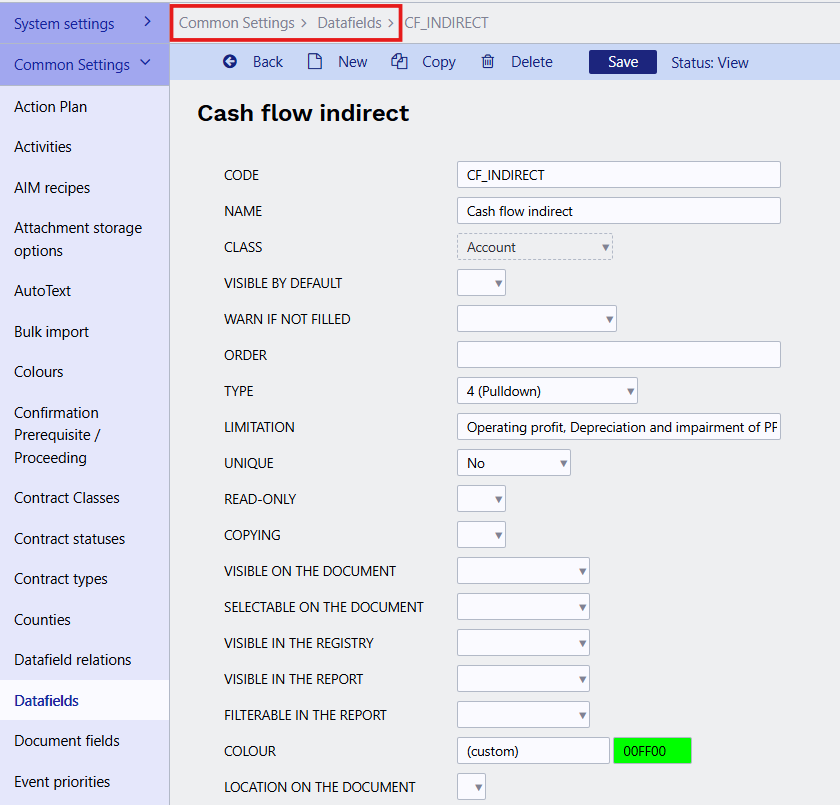Click the ORDER input field
Image resolution: width=840 pixels, height=805 pixels.
tap(618, 355)
